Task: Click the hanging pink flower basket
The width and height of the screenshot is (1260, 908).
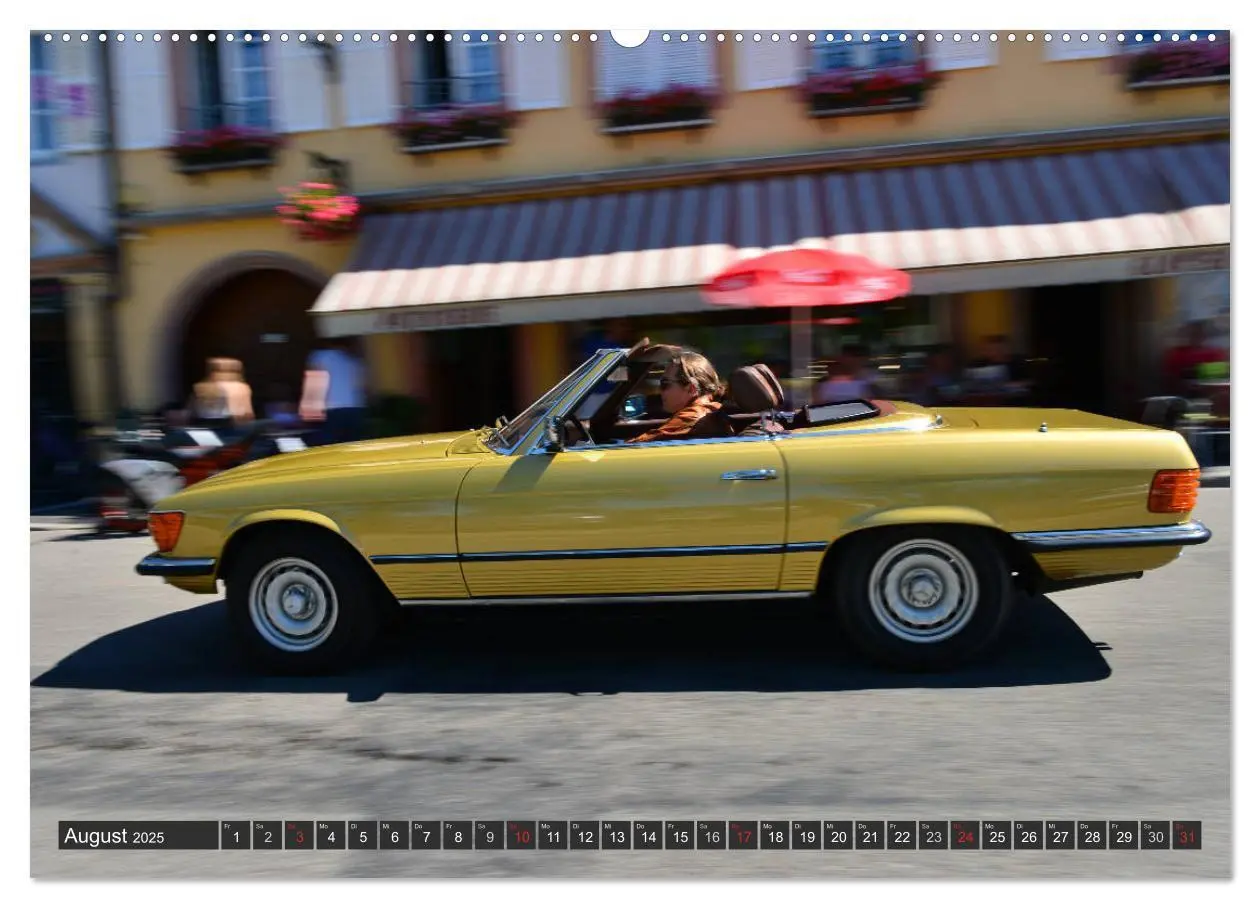Action: (318, 209)
